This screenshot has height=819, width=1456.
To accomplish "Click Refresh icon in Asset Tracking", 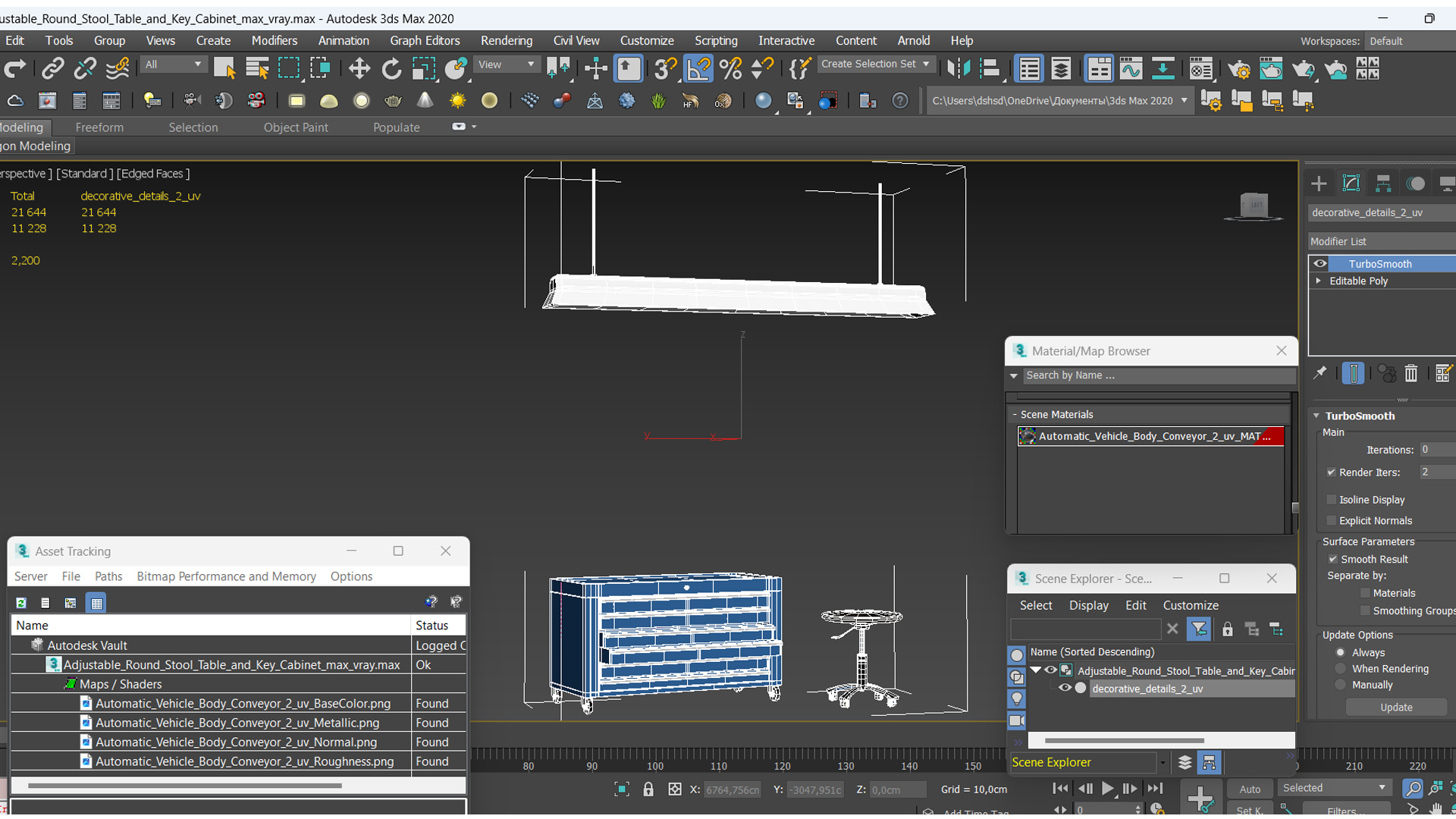I will pyautogui.click(x=21, y=603).
